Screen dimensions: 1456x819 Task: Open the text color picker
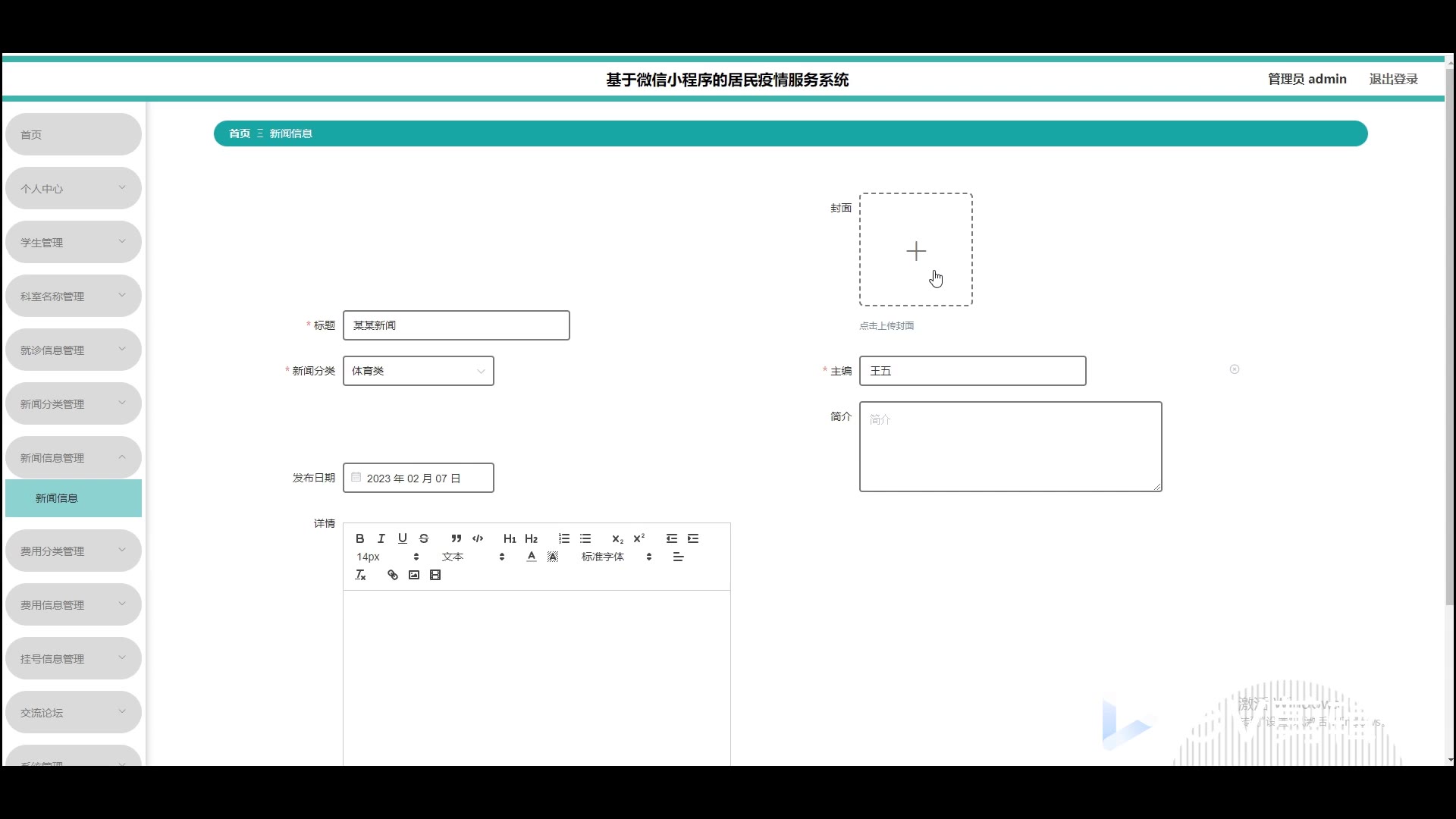tap(532, 557)
